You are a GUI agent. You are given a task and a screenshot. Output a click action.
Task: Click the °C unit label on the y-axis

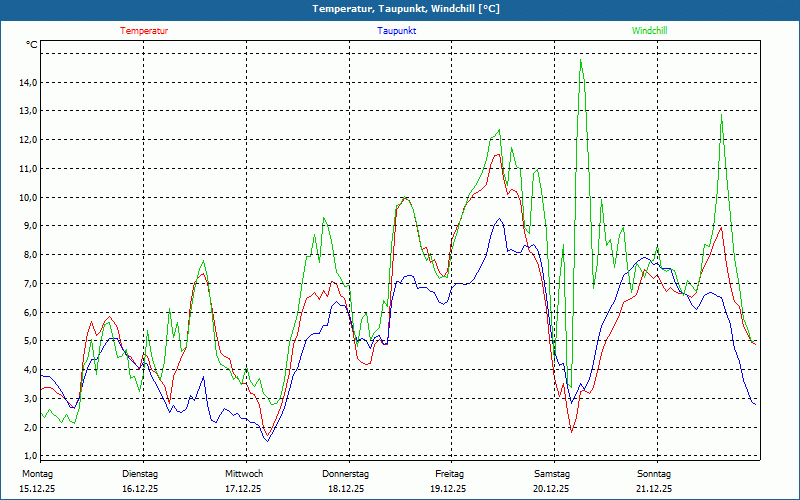[32, 45]
